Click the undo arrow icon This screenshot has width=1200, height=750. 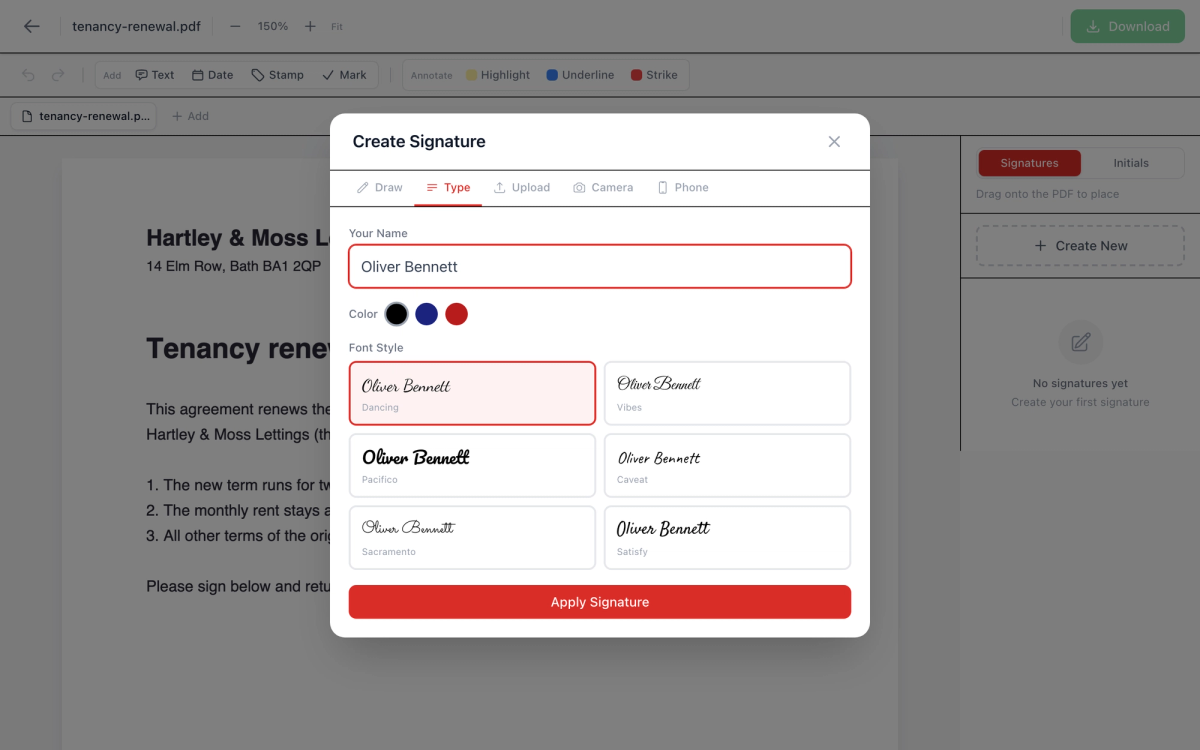point(28,75)
